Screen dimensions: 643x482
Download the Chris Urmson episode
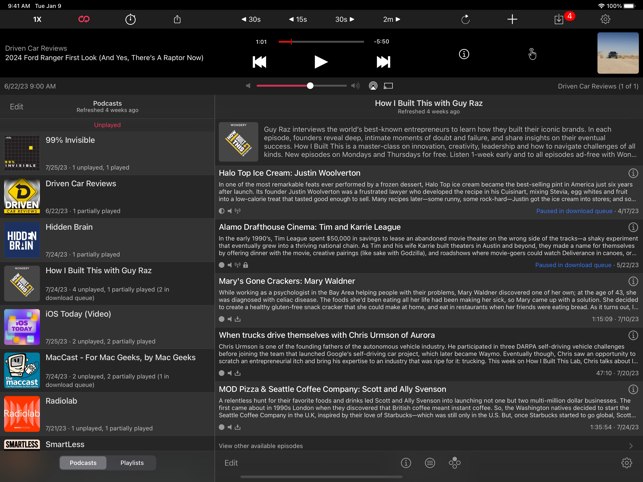coord(237,373)
